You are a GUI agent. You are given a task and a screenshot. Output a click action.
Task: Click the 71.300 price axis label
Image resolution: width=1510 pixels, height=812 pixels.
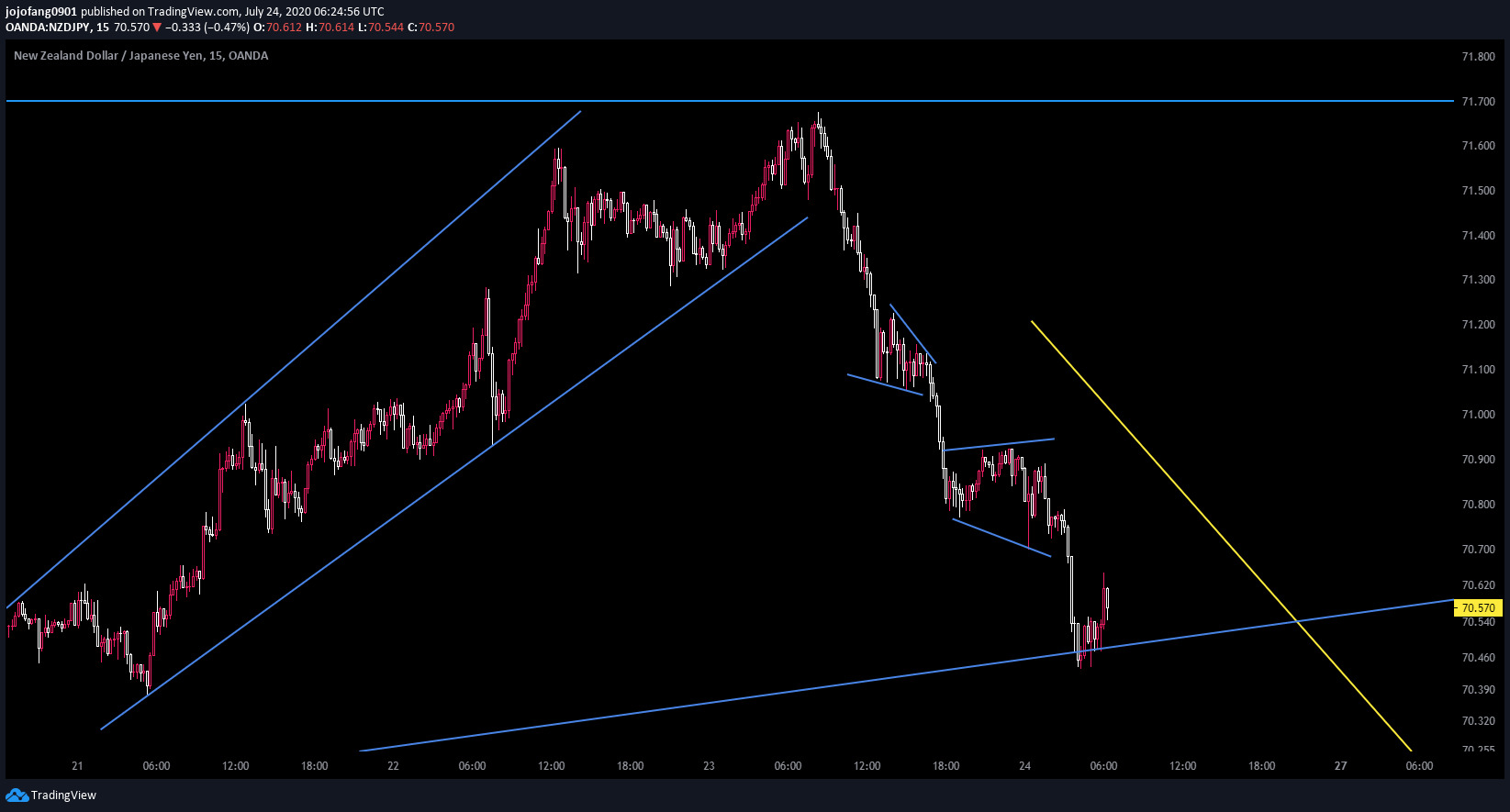[x=1478, y=280]
